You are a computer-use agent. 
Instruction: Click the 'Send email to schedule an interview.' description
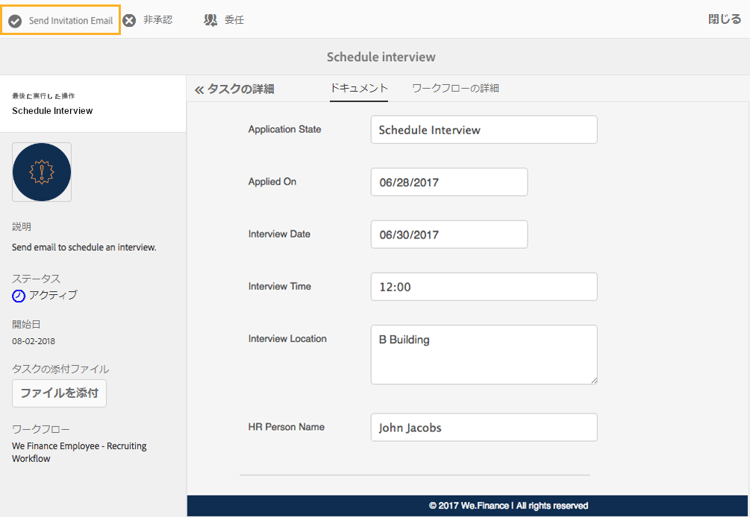[84, 247]
